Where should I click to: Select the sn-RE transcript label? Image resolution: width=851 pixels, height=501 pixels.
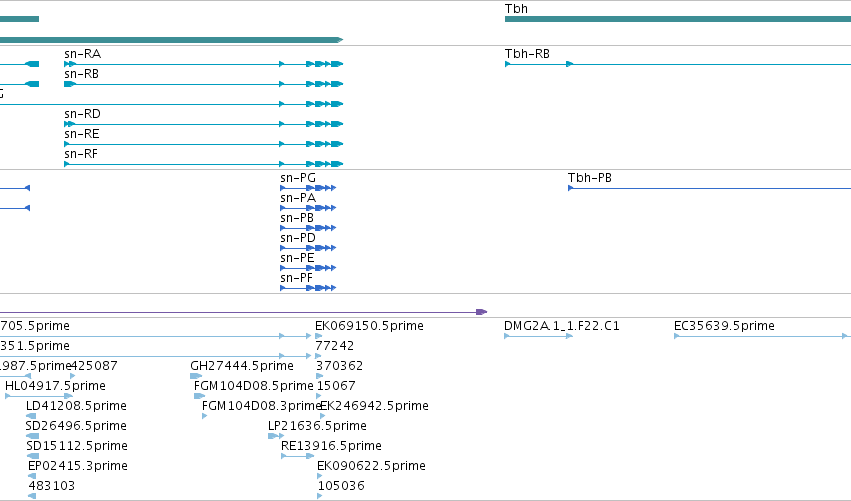[81, 134]
